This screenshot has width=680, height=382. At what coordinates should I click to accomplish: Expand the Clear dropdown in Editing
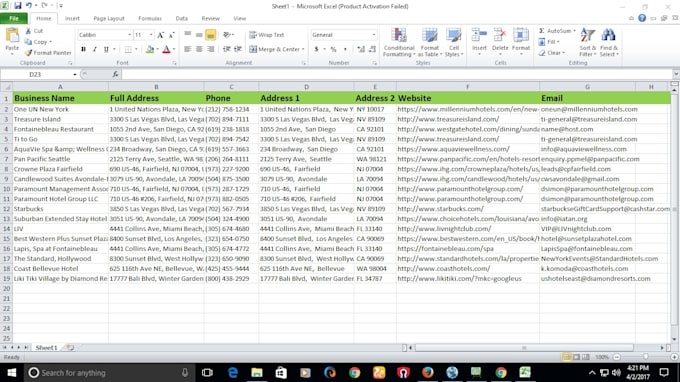tap(563, 53)
